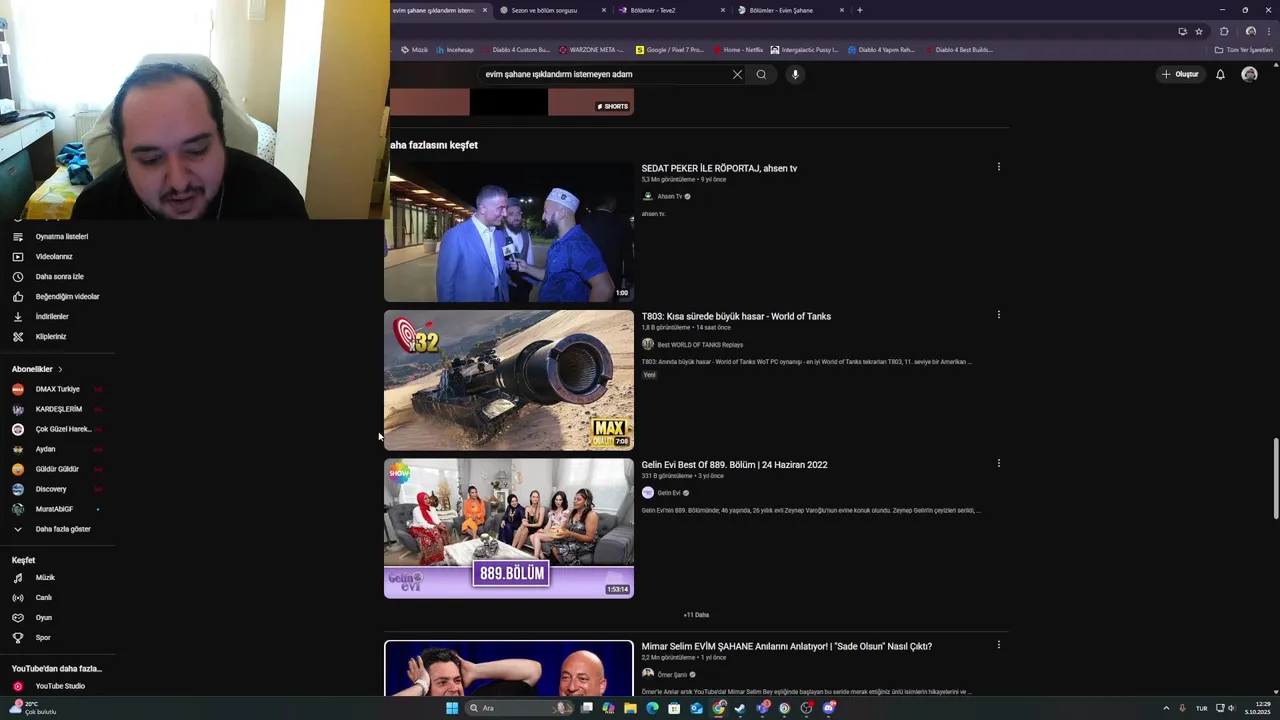
Task: Show hidden system tray icons
Action: (1166, 708)
